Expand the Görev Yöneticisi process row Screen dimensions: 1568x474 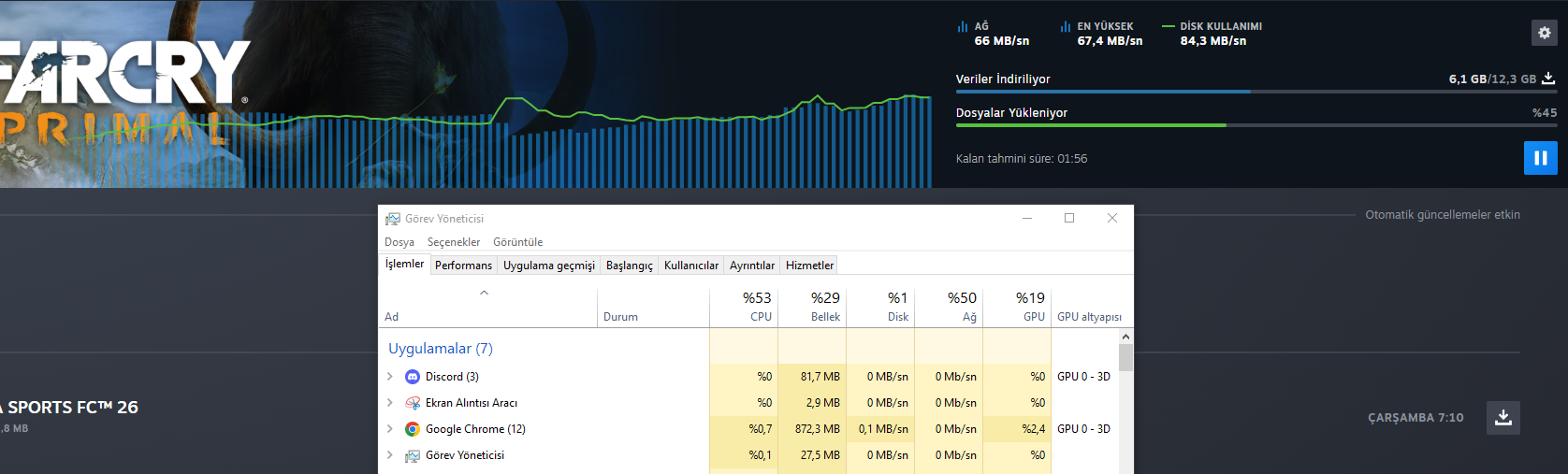click(390, 455)
